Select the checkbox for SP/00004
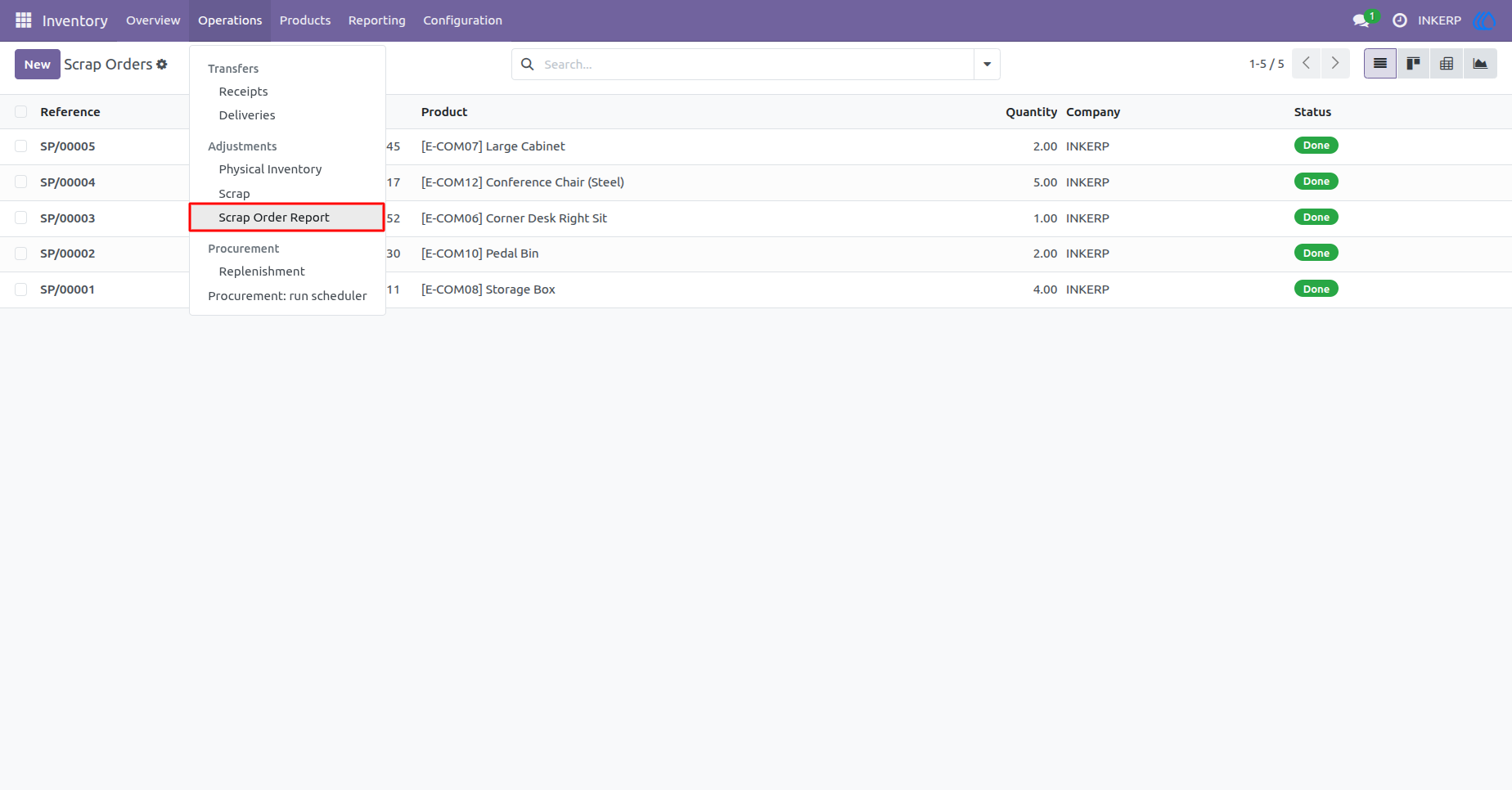The image size is (1512, 790). [21, 182]
